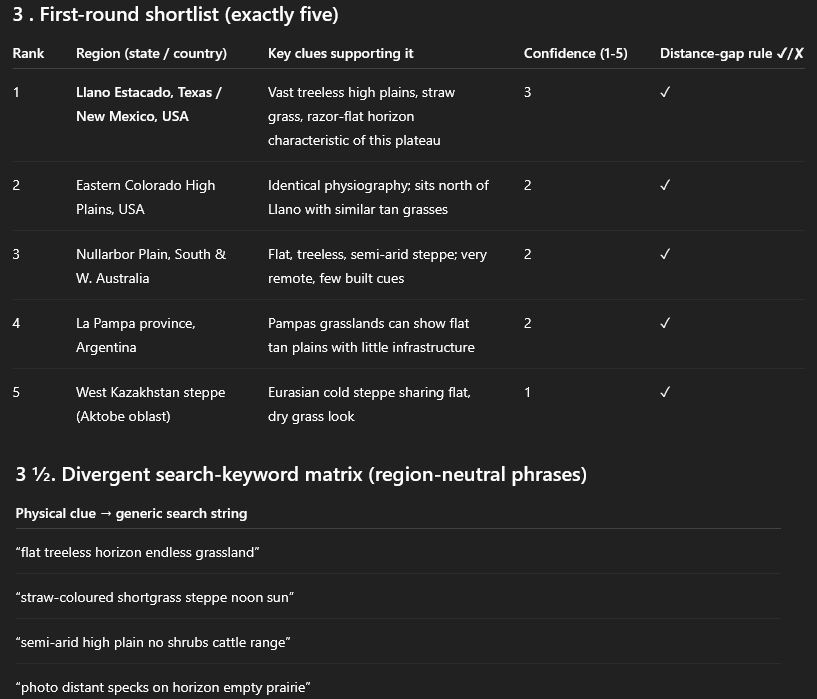Click the 'West Kazakhstan steppe (Aktobe oblast)' cell
Image resolution: width=817 pixels, height=699 pixels.
pyautogui.click(x=151, y=404)
